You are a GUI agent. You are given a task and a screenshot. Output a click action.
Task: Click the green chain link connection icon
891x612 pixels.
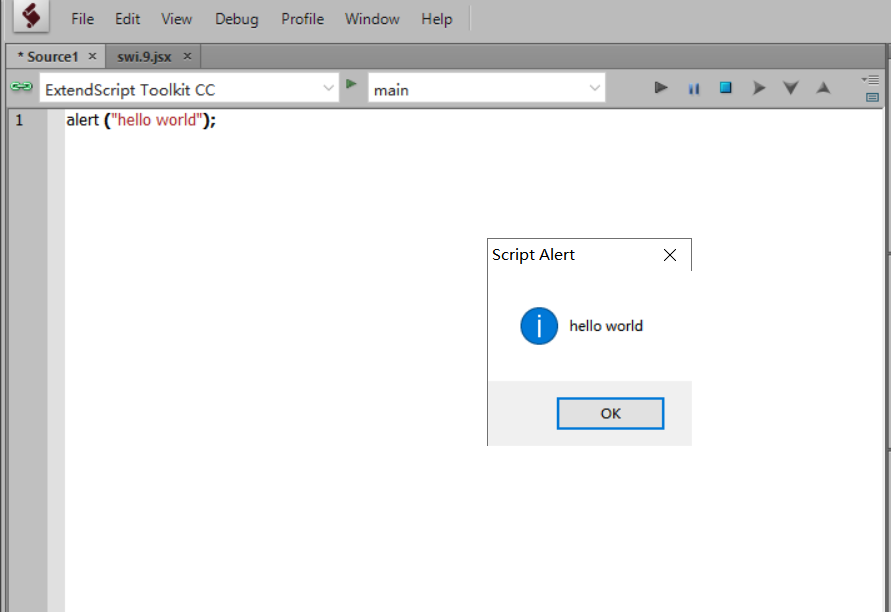click(x=22, y=86)
